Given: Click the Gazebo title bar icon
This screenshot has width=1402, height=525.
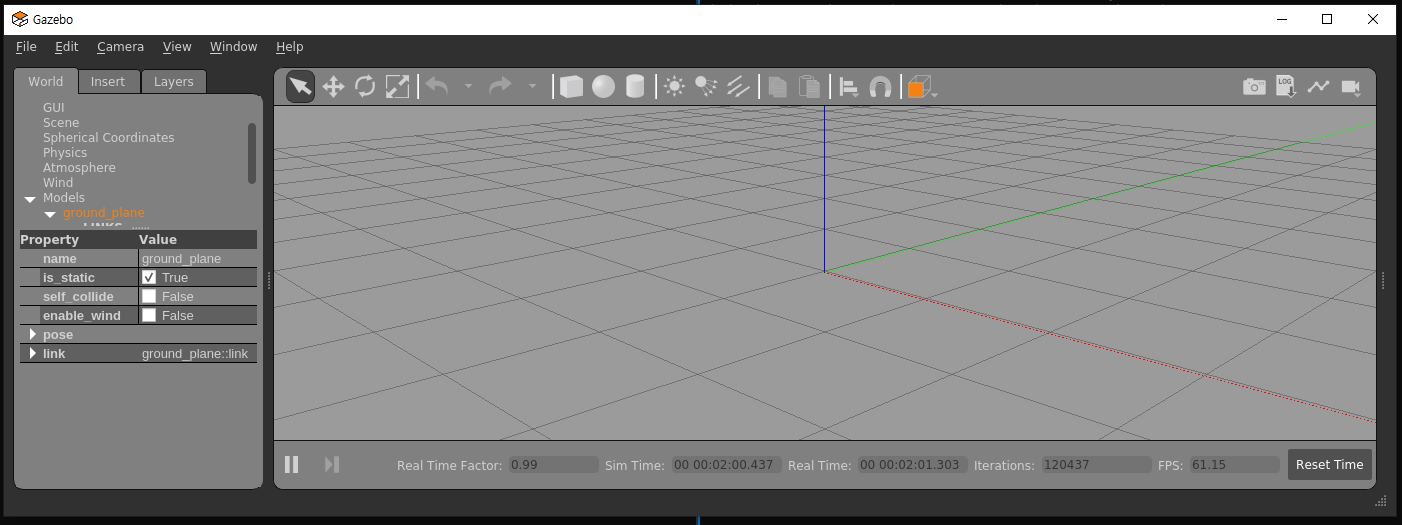Looking at the screenshot, I should tap(20, 19).
